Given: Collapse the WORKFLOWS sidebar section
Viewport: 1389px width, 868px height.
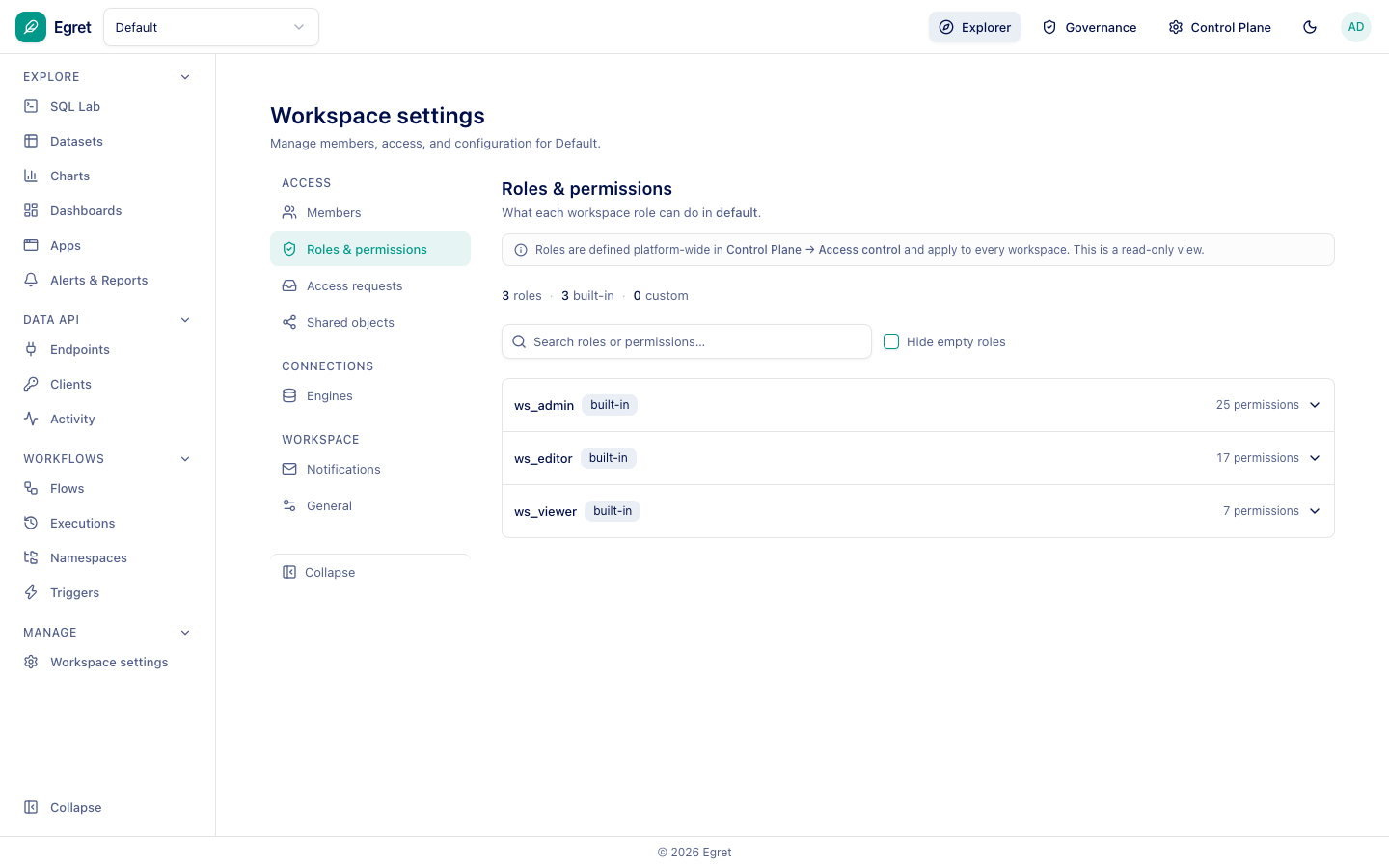Looking at the screenshot, I should click(x=185, y=459).
